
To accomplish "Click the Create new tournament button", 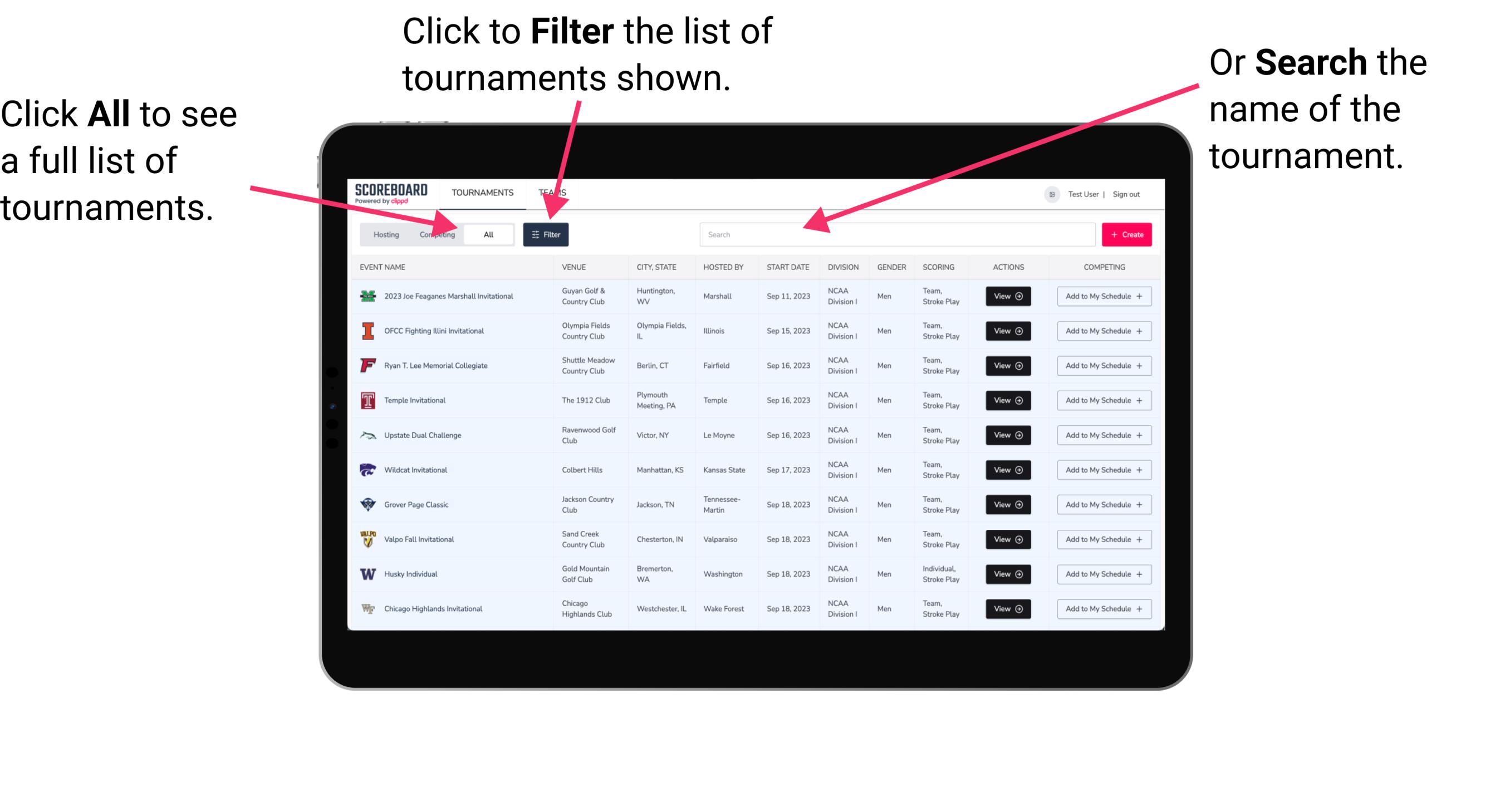I will click(1127, 234).
